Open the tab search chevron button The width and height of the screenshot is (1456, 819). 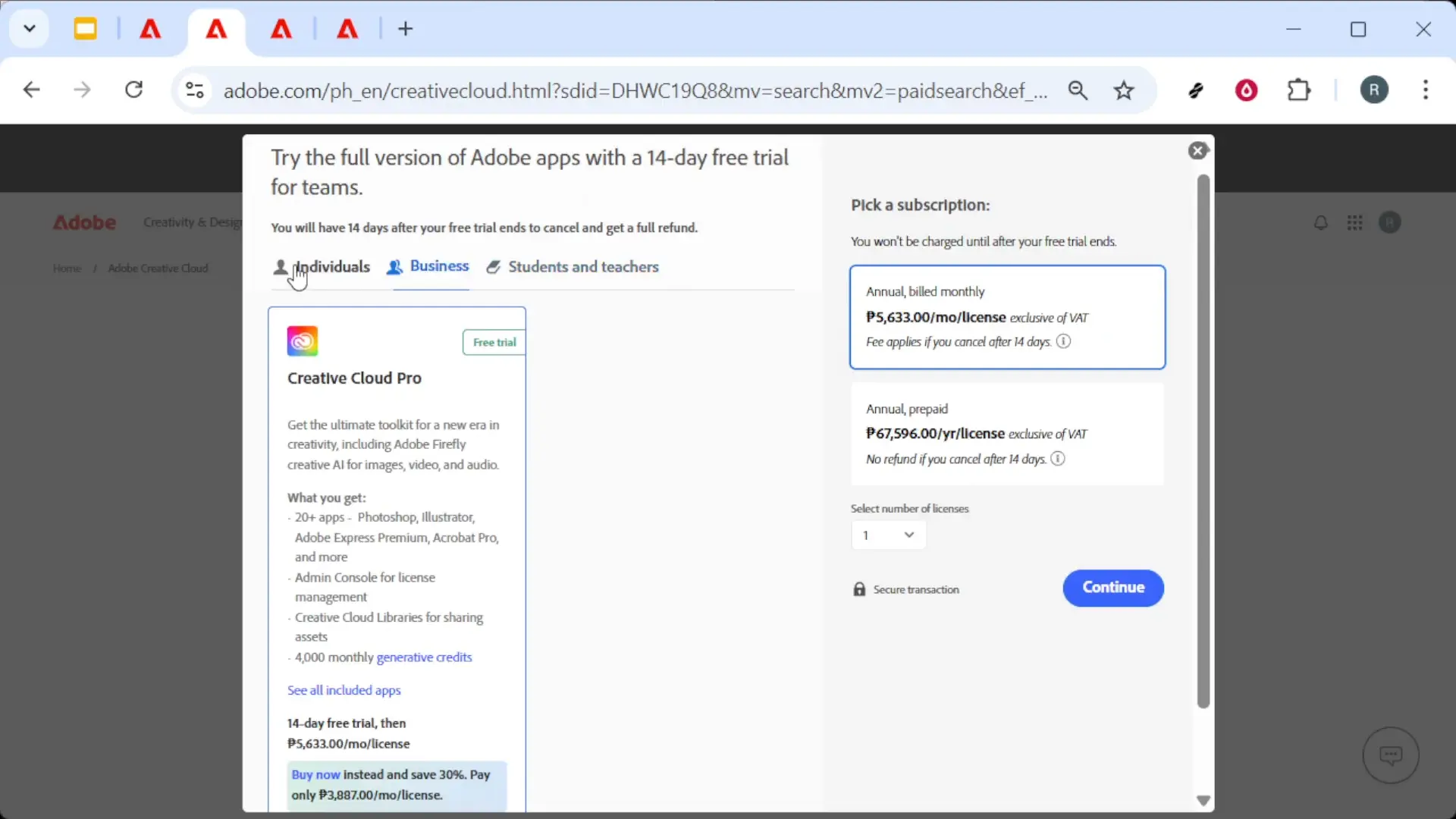click(x=30, y=29)
